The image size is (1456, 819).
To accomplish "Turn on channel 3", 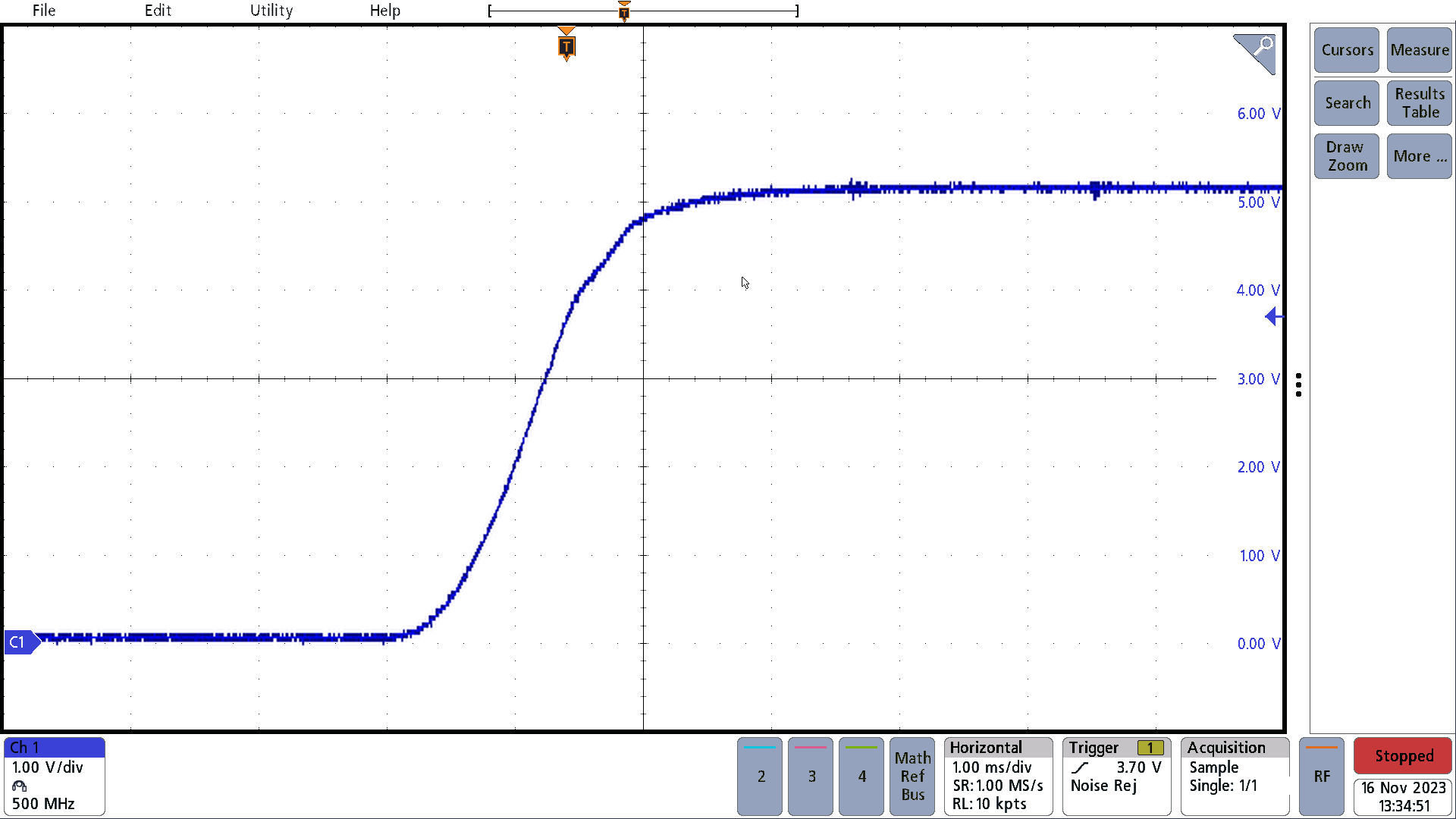I will point(811,777).
